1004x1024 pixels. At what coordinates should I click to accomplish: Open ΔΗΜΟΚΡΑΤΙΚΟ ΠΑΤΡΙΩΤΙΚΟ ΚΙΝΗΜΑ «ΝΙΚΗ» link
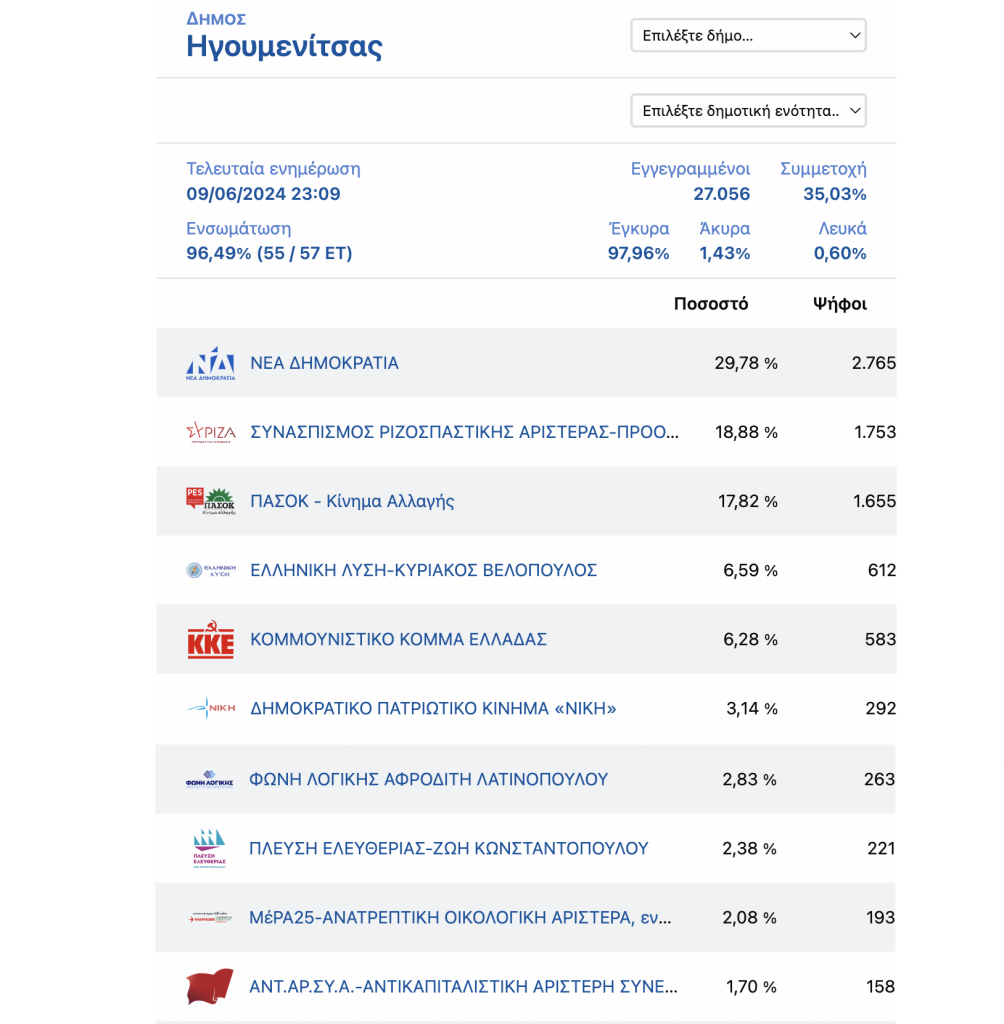point(433,708)
